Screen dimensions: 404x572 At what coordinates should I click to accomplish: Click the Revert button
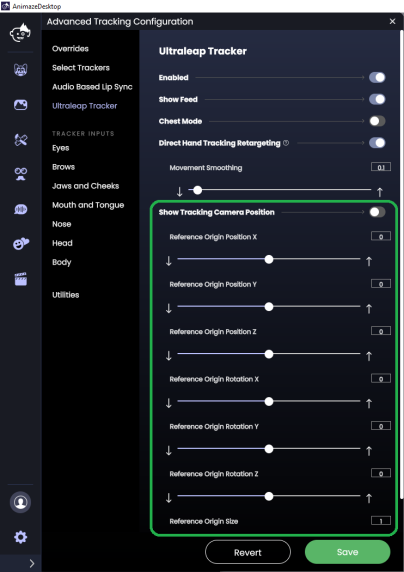[x=248, y=552]
